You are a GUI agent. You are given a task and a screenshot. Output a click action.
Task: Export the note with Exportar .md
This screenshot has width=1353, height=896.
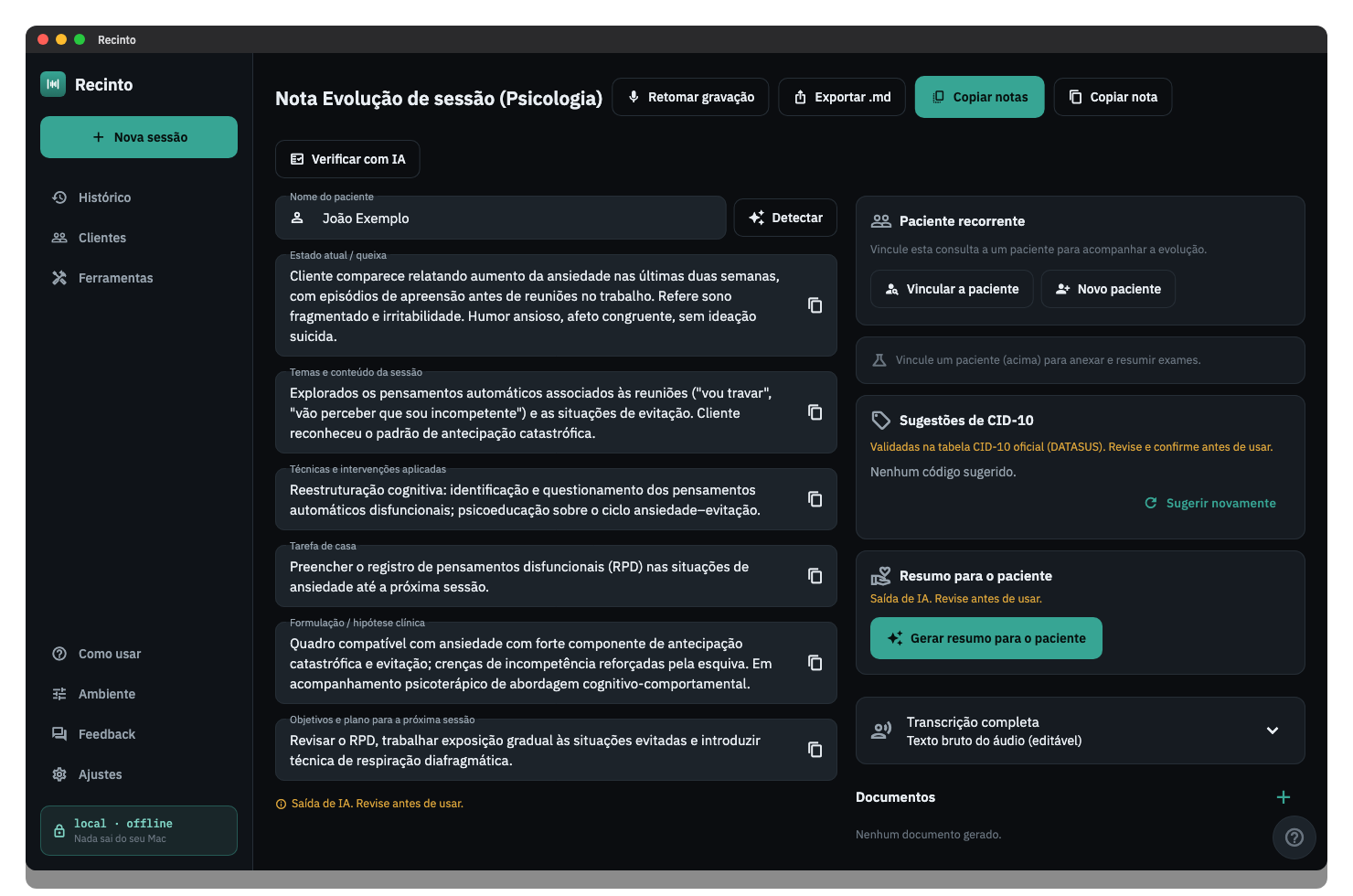[842, 97]
